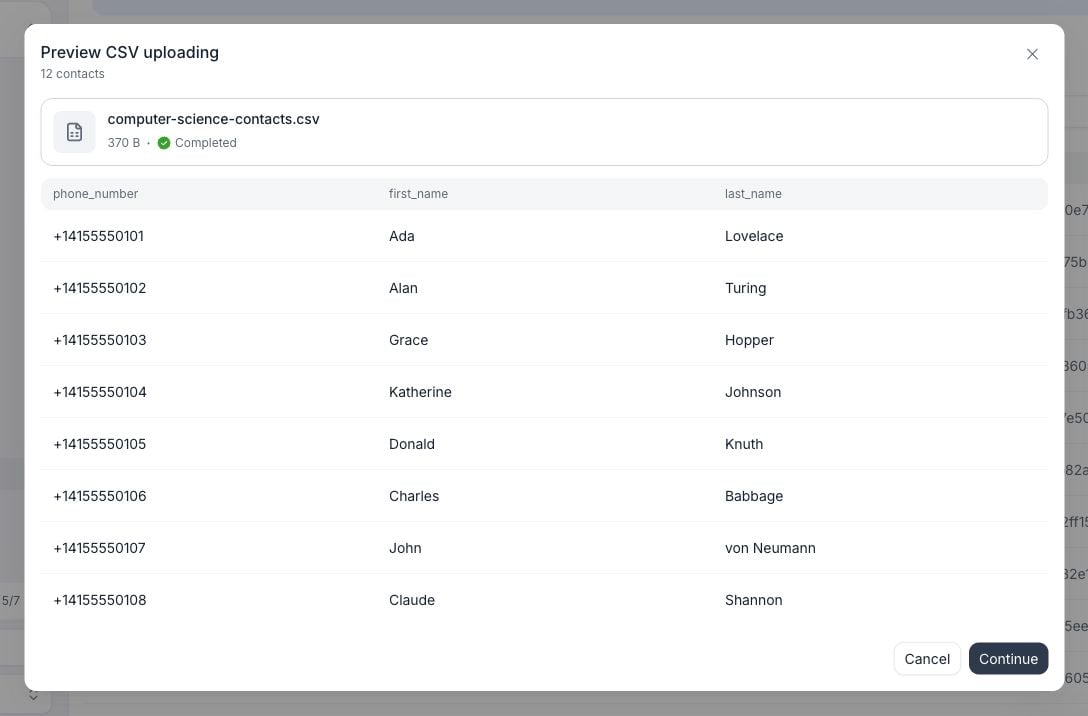Image resolution: width=1088 pixels, height=716 pixels.
Task: Click last name Babbage in the table
Action: pos(754,496)
